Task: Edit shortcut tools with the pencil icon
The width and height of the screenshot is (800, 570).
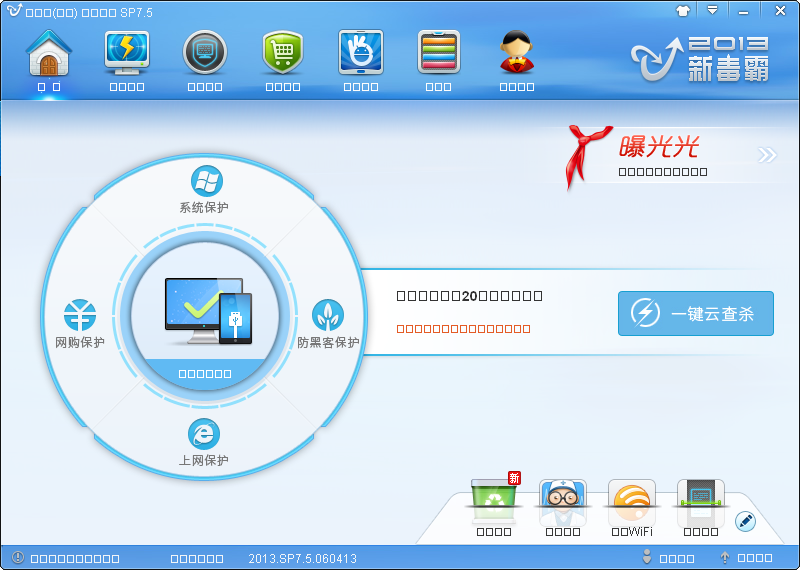Action: tap(745, 521)
